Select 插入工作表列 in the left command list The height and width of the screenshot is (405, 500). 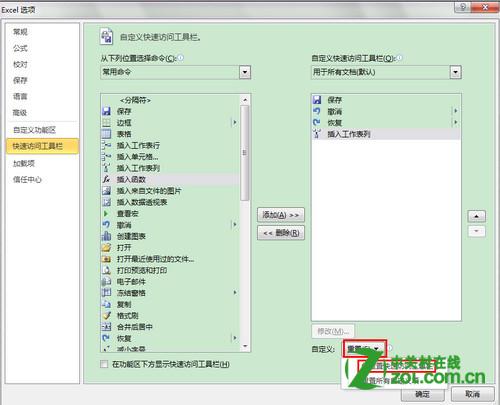pos(170,168)
